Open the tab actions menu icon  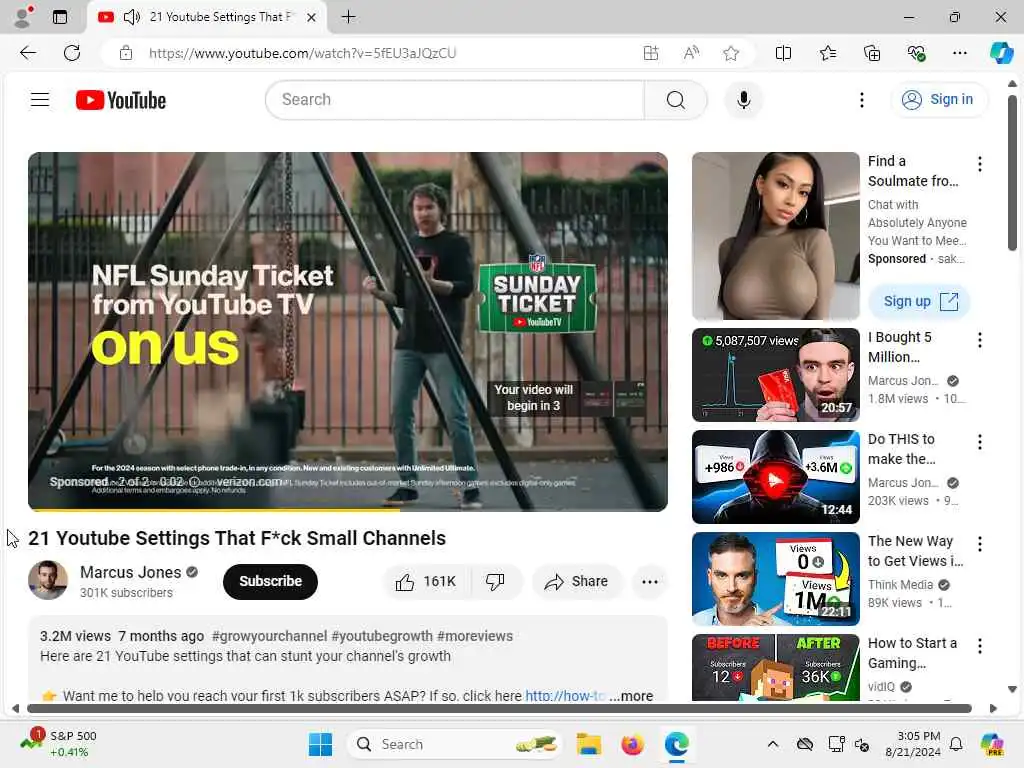[60, 17]
